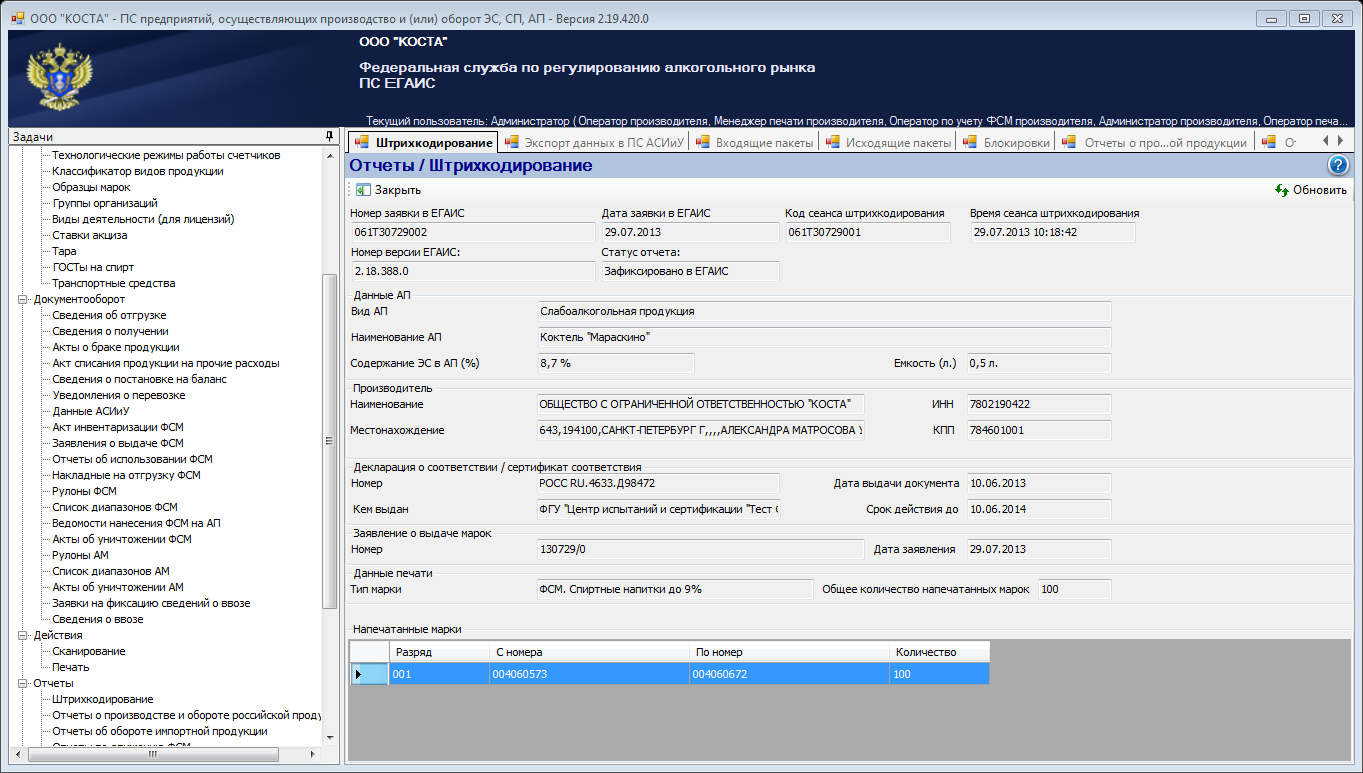Click the icon on Исходящие пакеты tab
Screen dimensions: 1363x773
(832, 142)
